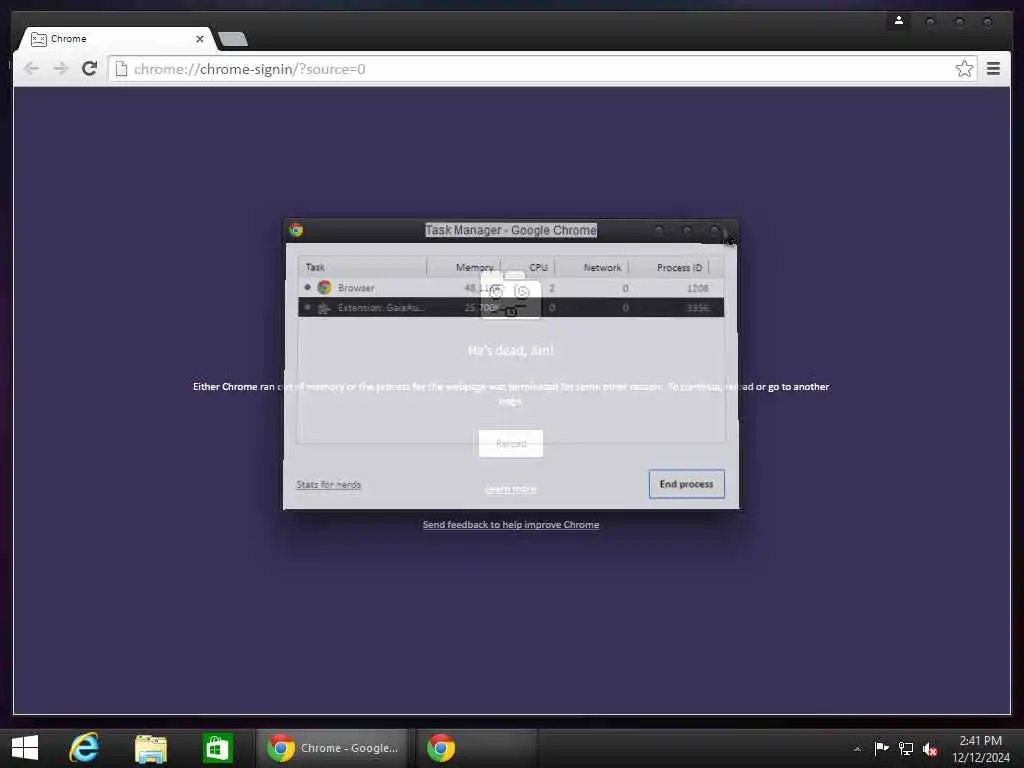This screenshot has width=1024, height=768.
Task: Click process ID 1208 cell
Action: [697, 288]
